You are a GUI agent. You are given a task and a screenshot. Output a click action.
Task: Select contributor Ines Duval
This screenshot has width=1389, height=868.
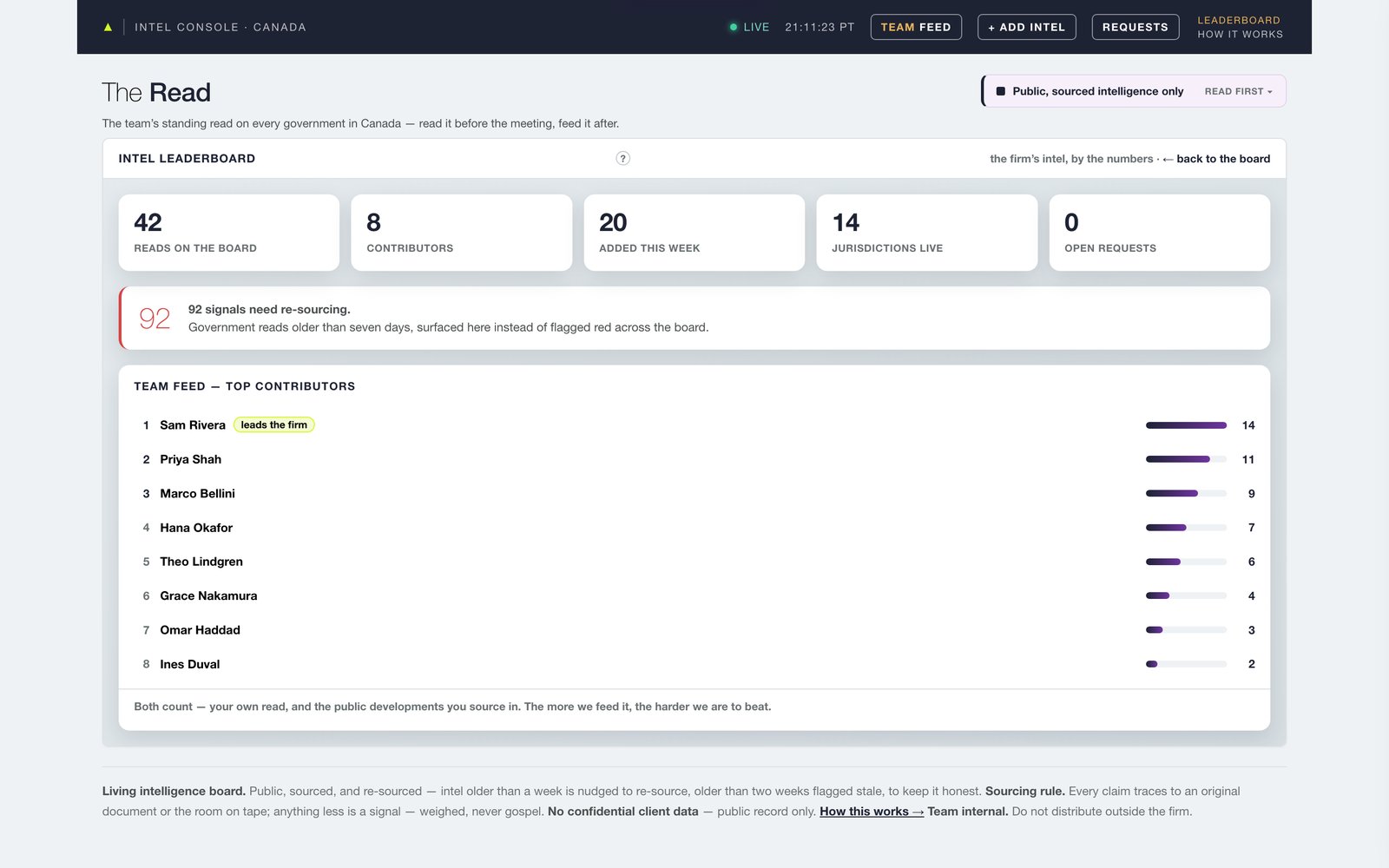(x=190, y=664)
